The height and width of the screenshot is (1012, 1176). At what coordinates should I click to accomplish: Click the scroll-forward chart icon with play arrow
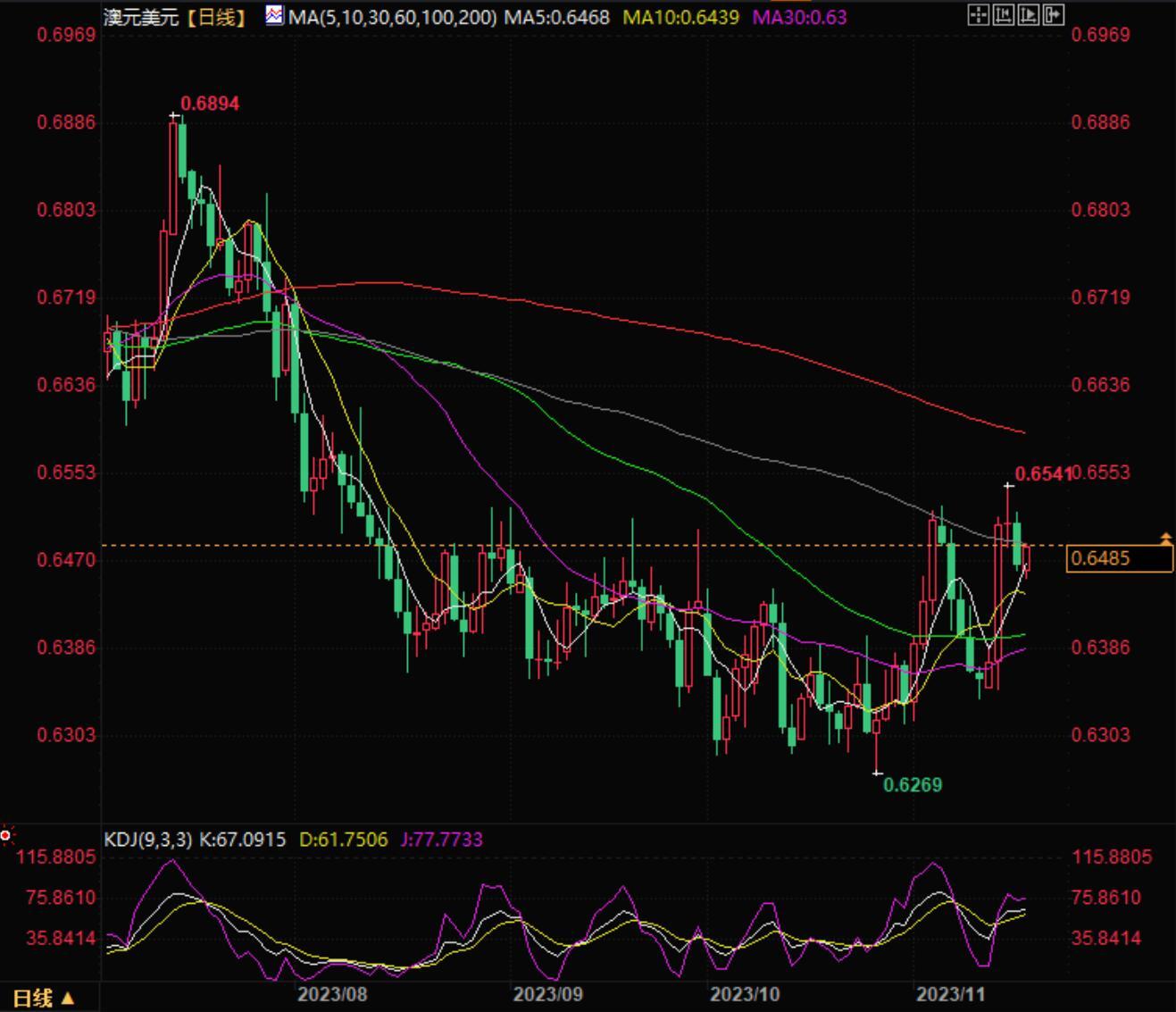(1029, 15)
